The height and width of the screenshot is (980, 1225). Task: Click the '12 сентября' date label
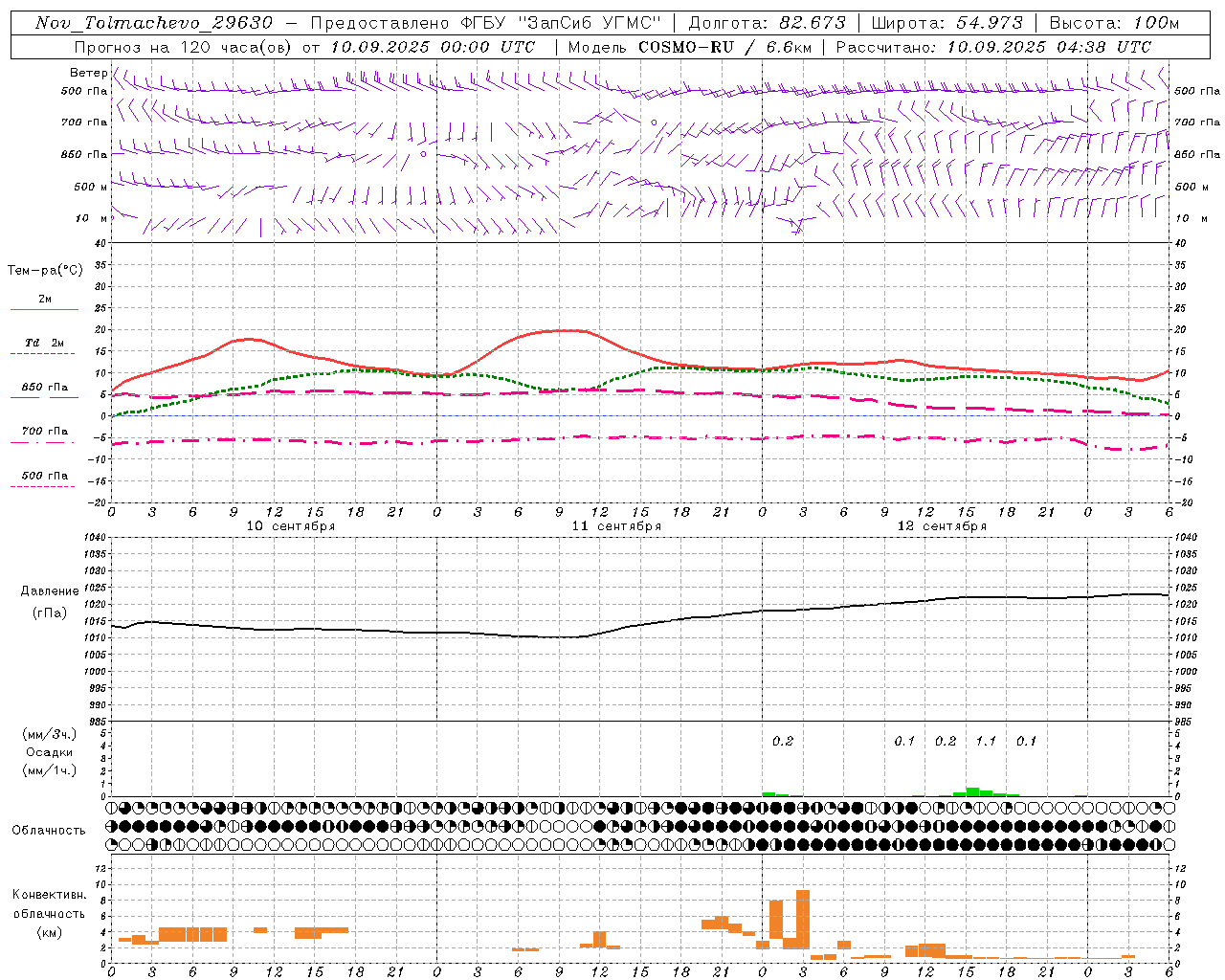(x=942, y=526)
